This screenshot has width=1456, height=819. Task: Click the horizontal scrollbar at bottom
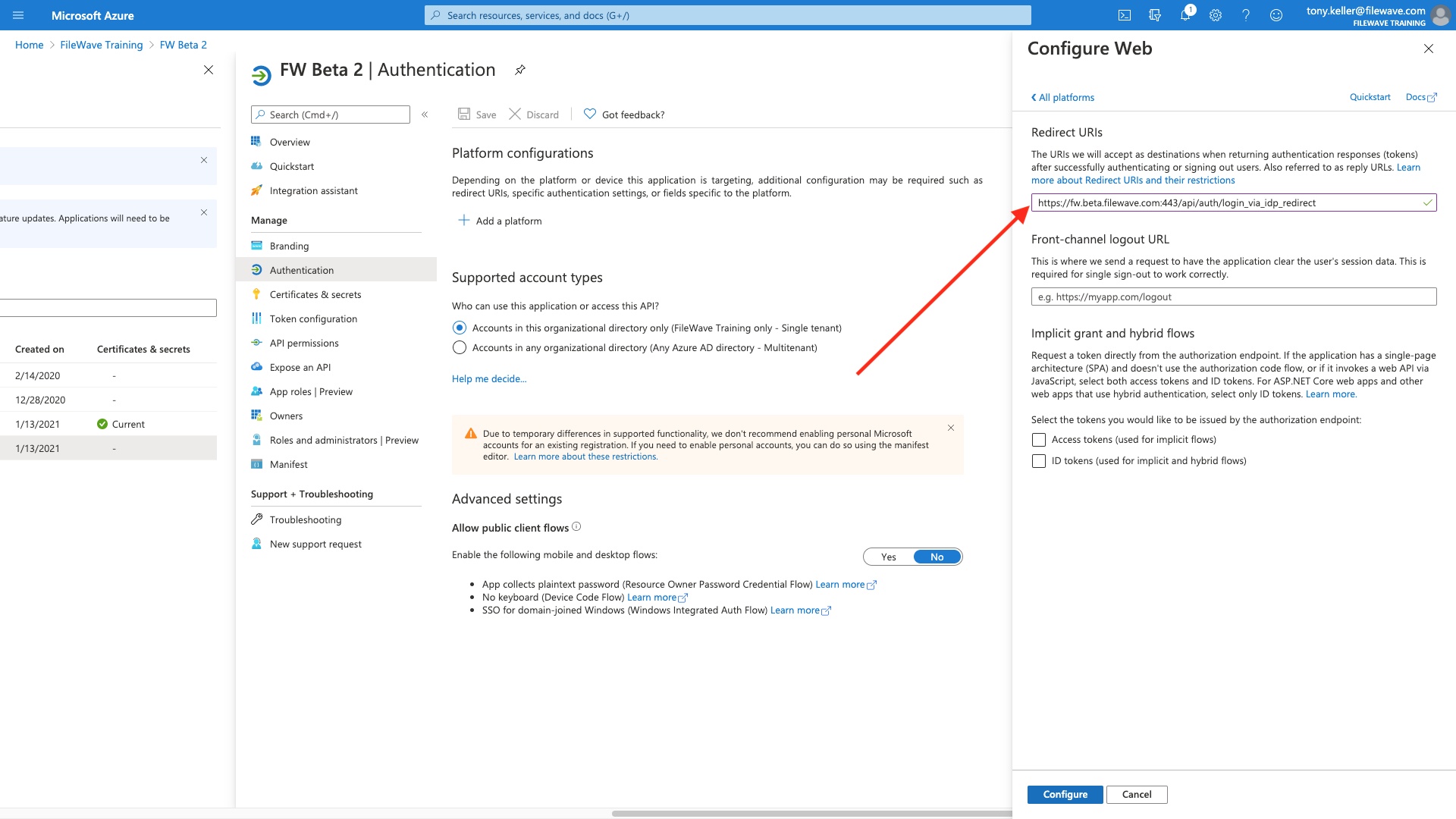point(811,814)
